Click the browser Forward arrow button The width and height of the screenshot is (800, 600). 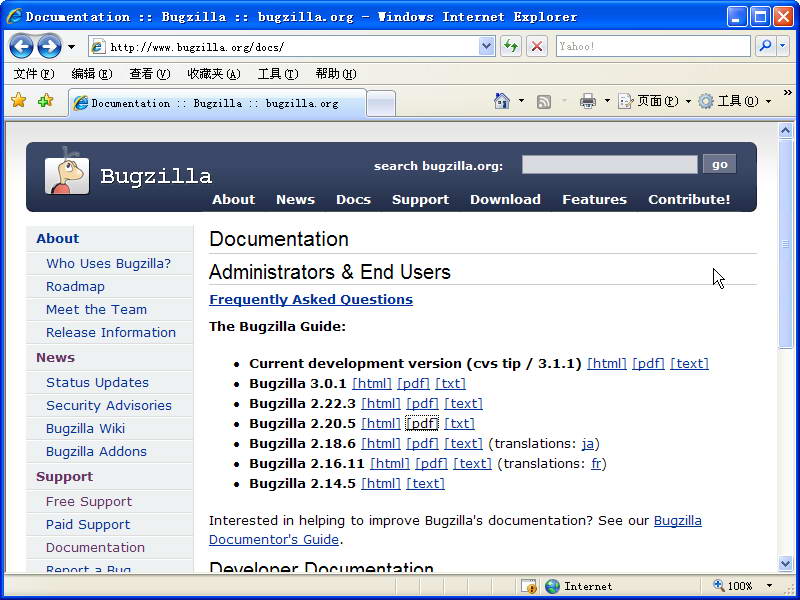click(x=49, y=46)
